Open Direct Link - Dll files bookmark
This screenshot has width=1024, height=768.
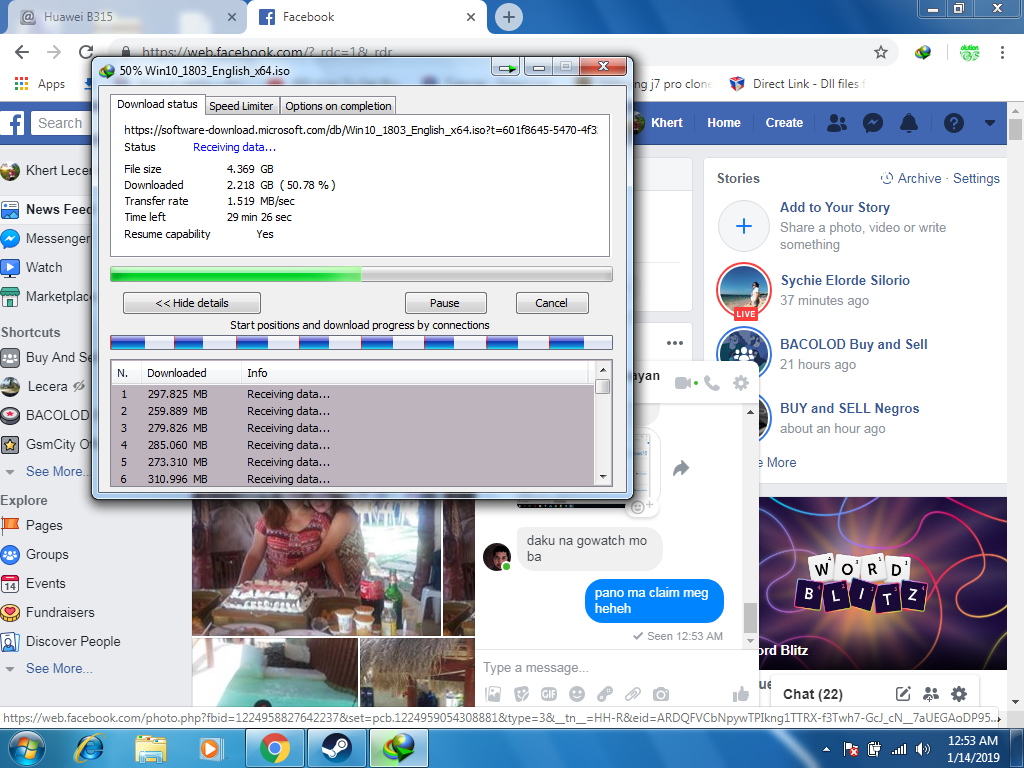[x=797, y=84]
